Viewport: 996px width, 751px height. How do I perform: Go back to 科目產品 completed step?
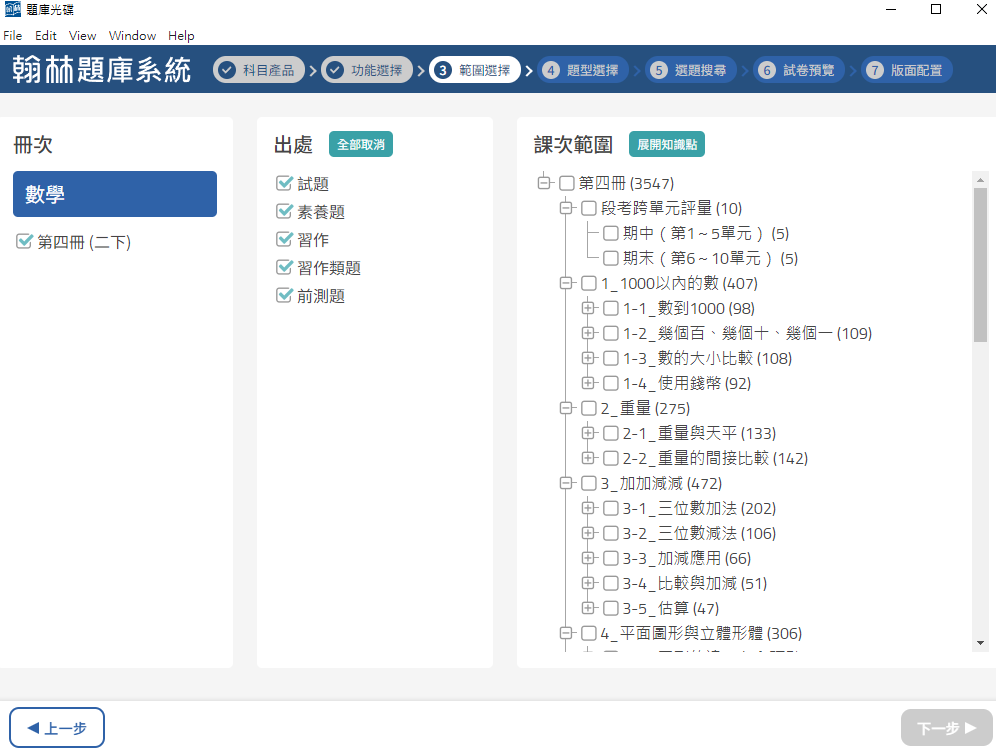(x=258, y=70)
